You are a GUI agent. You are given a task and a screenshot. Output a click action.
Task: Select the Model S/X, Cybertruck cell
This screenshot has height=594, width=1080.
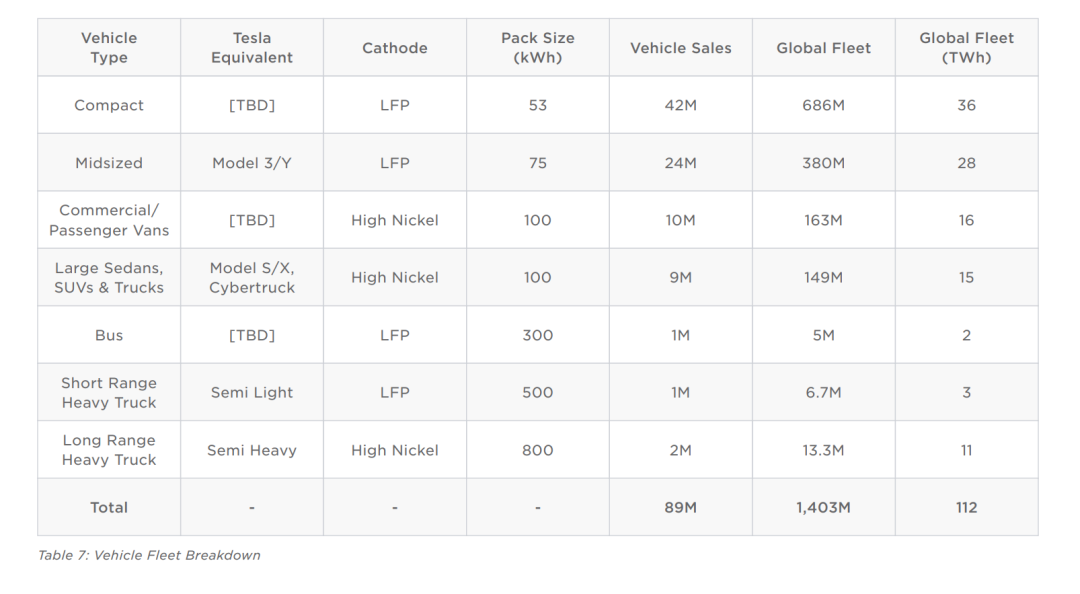(252, 278)
